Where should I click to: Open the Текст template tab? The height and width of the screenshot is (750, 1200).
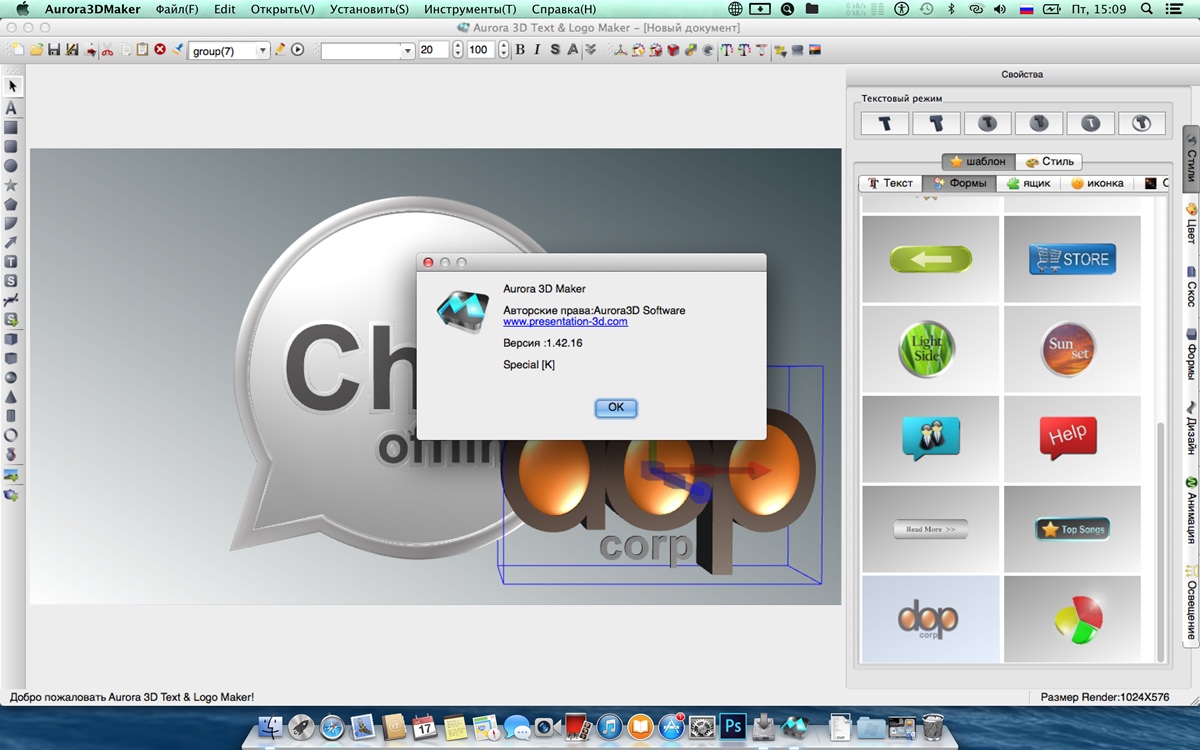pyautogui.click(x=890, y=183)
